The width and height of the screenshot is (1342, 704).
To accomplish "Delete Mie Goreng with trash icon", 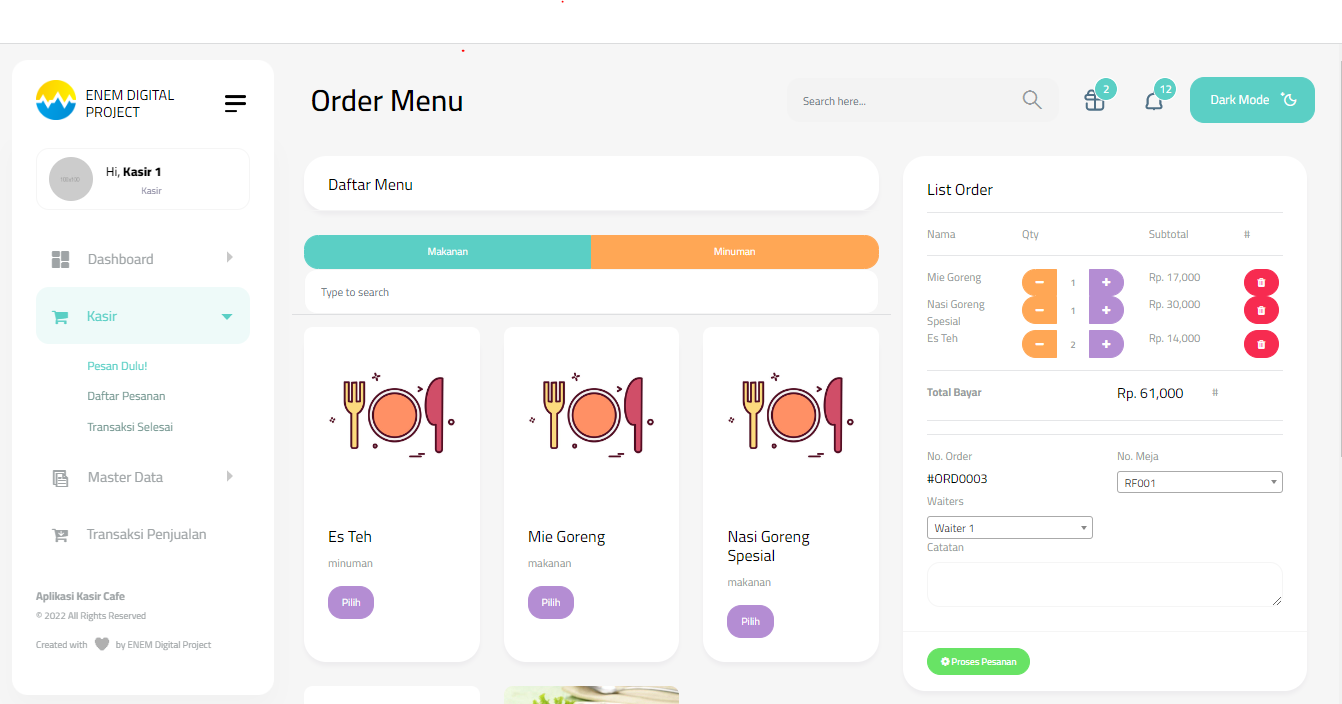I will [x=1261, y=283].
